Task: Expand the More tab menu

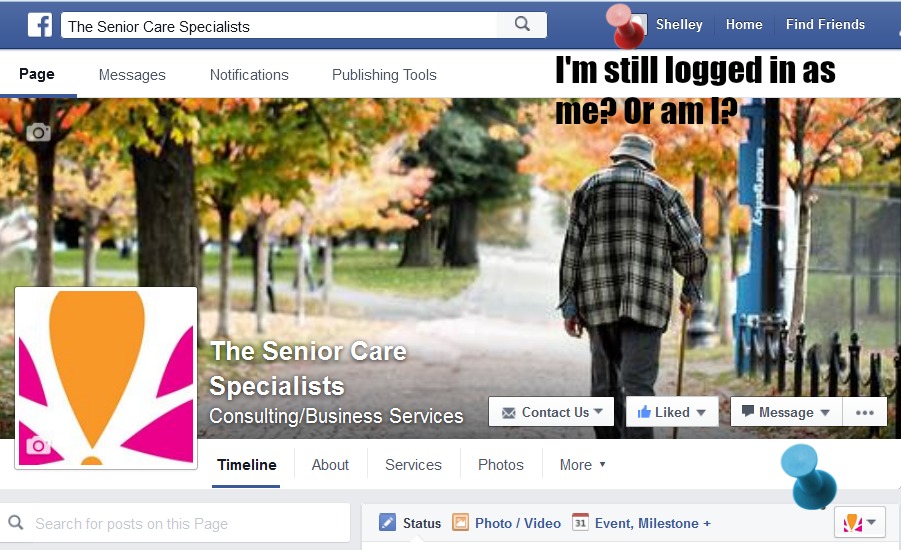Action: pyautogui.click(x=583, y=464)
